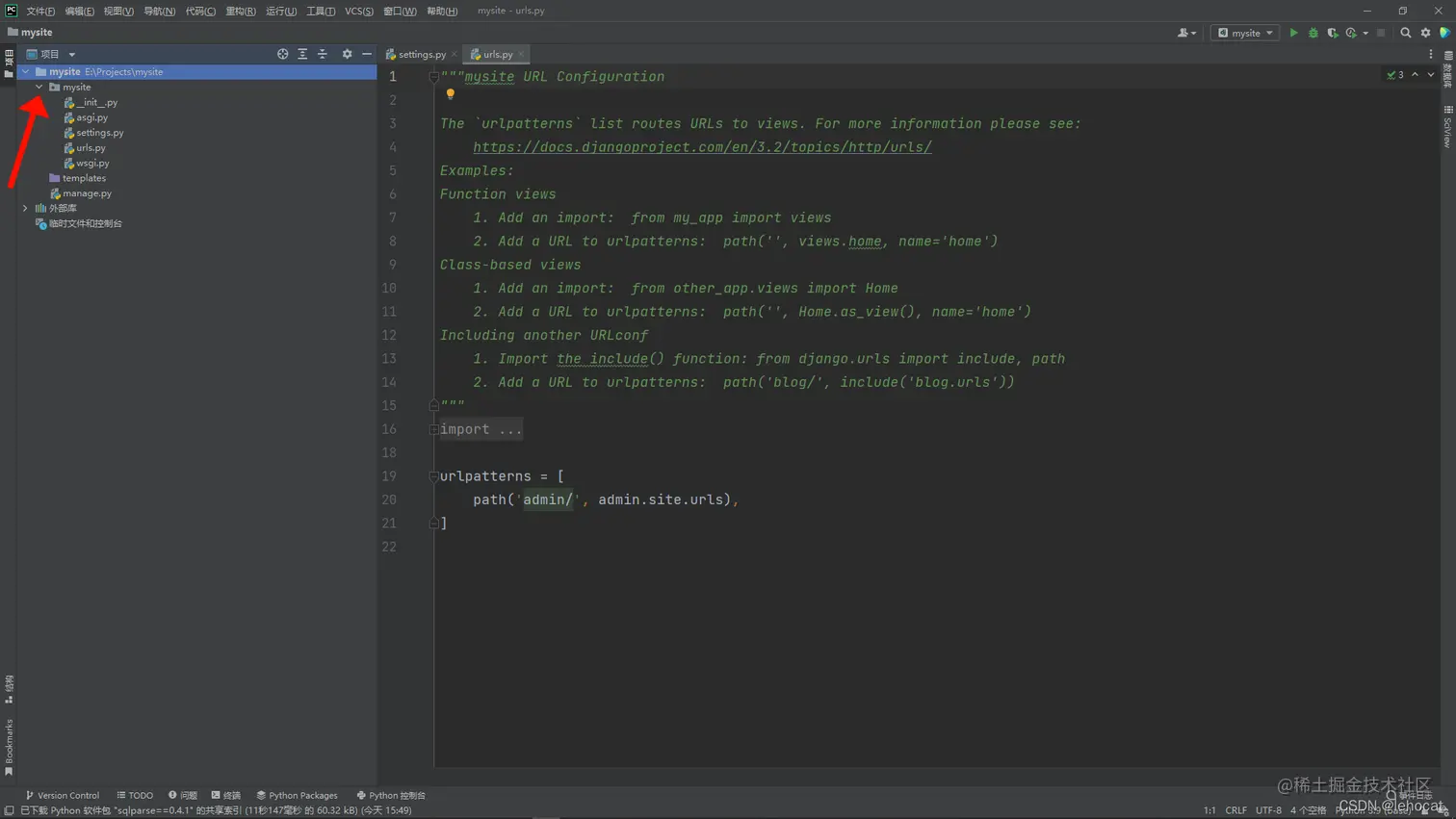This screenshot has height=819, width=1456.
Task: Open 问题 problems tool window
Action: pos(183,796)
